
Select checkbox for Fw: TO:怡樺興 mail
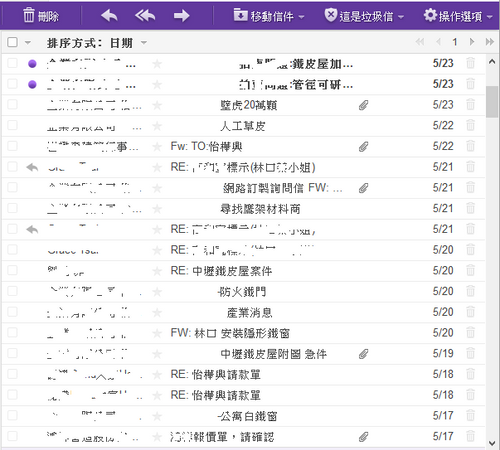[x=12, y=146]
